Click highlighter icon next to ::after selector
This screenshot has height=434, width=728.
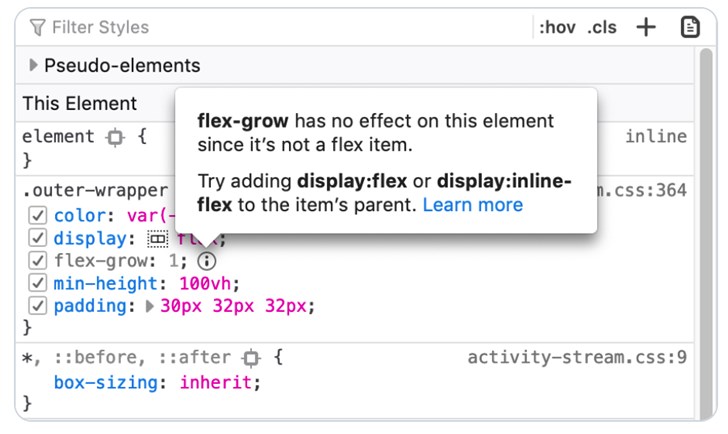(251, 358)
